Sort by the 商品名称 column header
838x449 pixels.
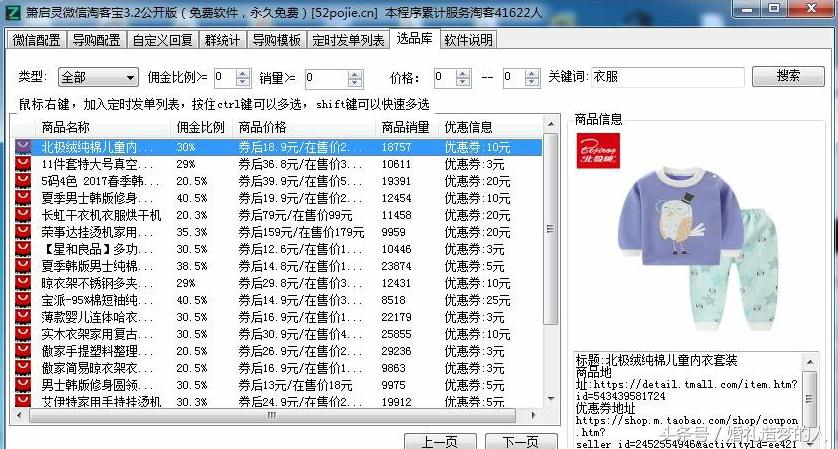pos(103,128)
